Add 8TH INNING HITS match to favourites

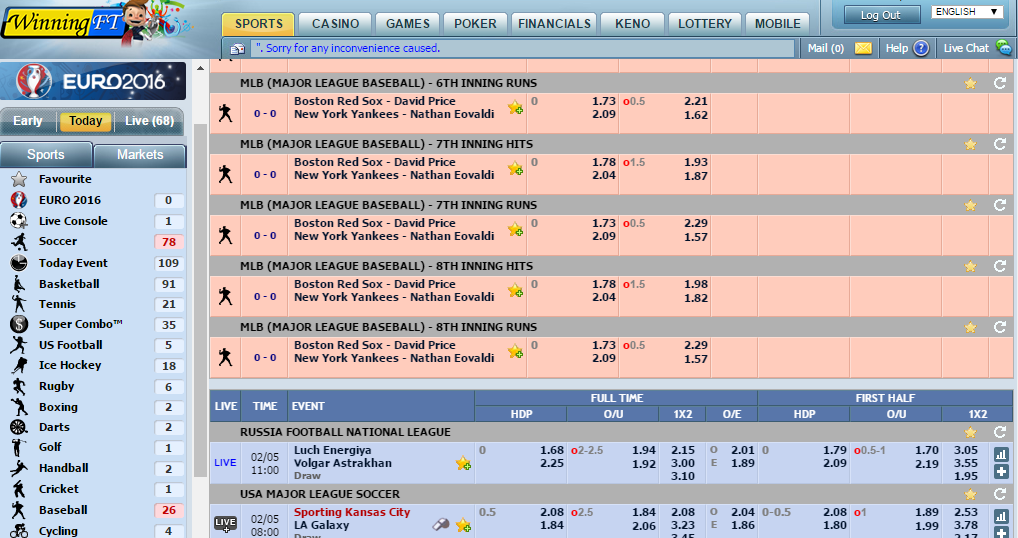(515, 291)
